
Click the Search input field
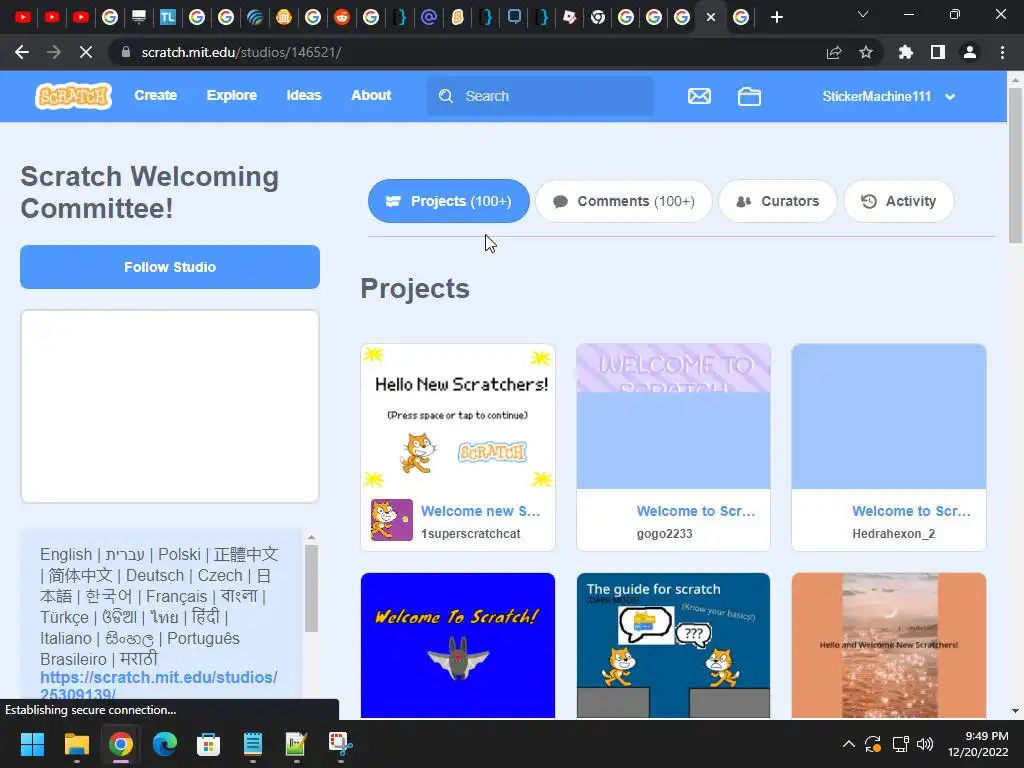[x=540, y=96]
